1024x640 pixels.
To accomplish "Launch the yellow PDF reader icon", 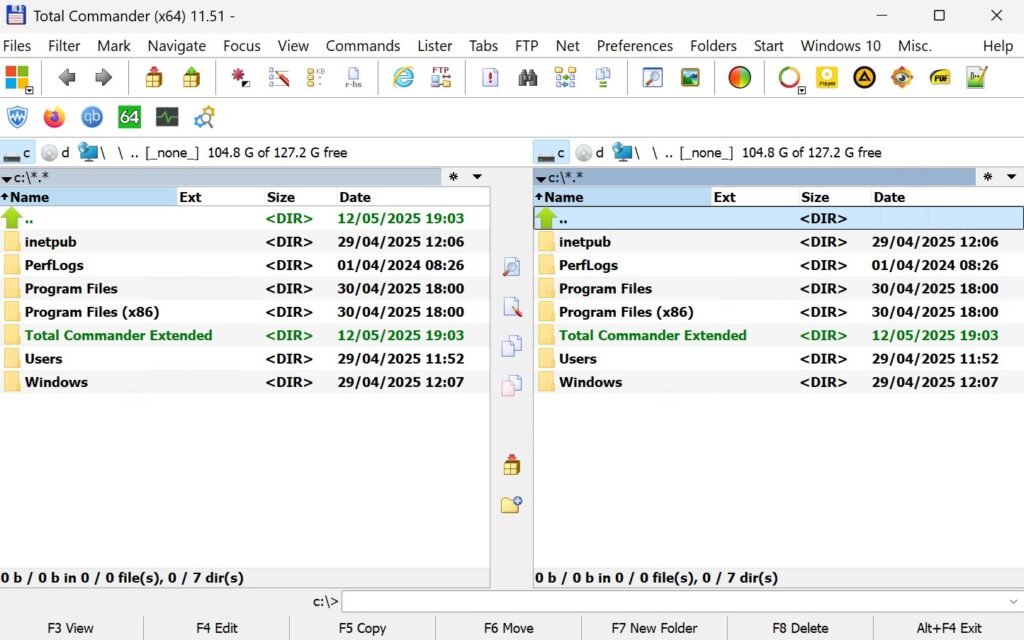I will click(940, 78).
